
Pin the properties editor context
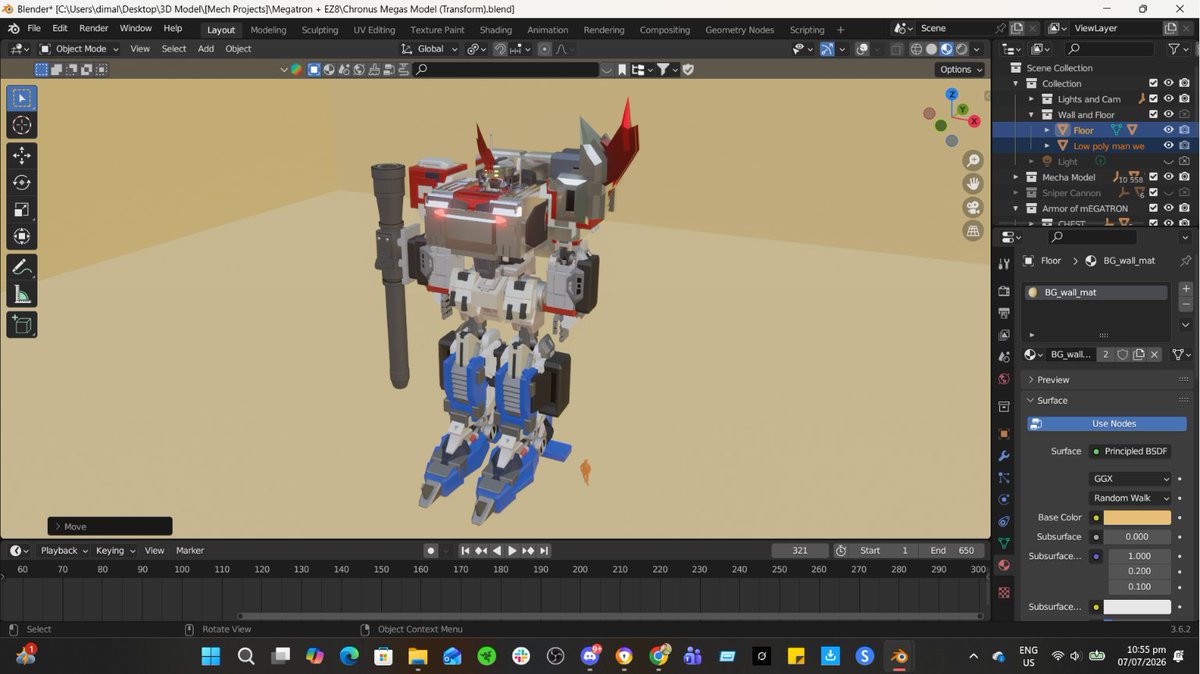[x=1185, y=260]
